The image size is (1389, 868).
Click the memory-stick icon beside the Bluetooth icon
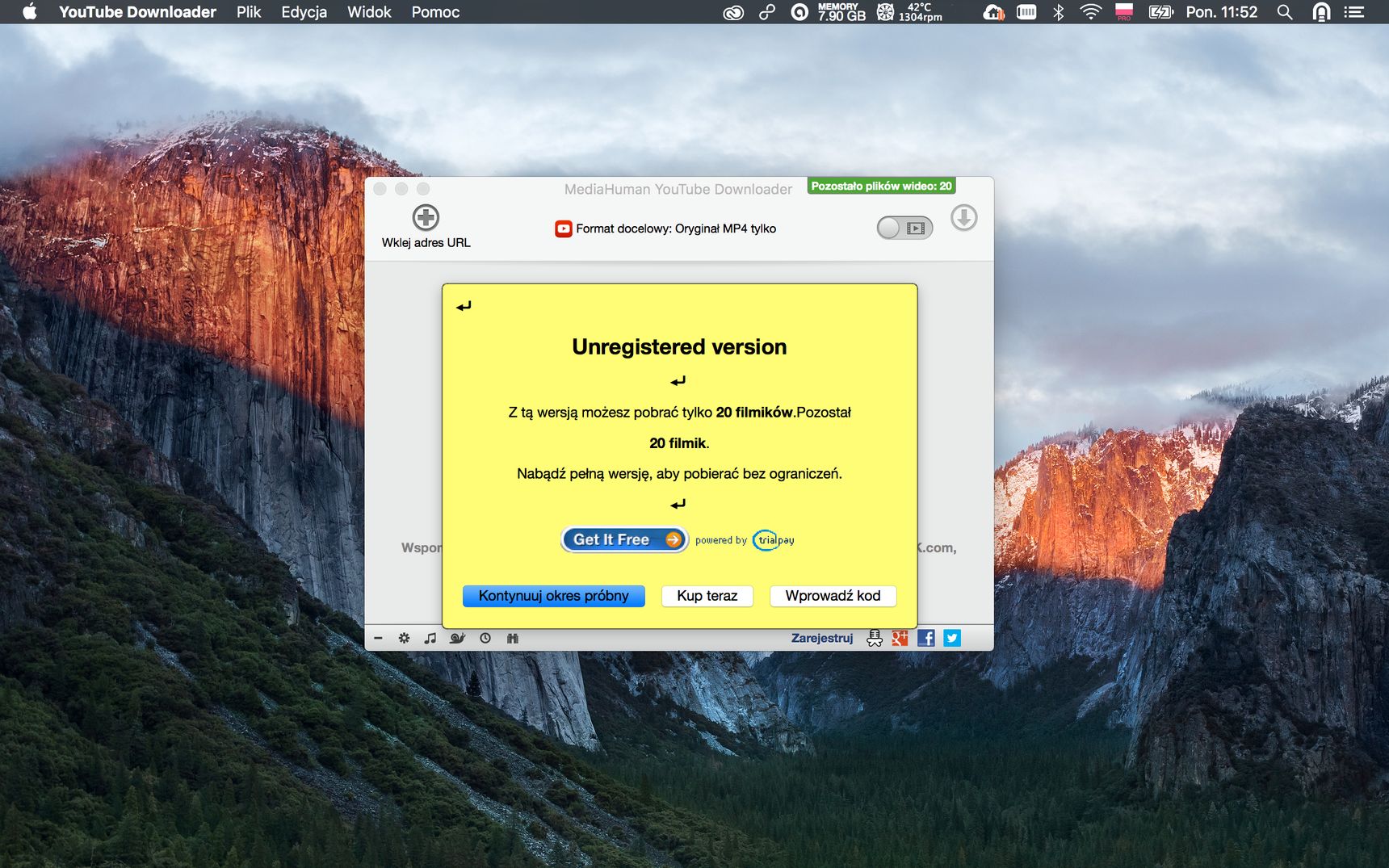pyautogui.click(x=1026, y=12)
